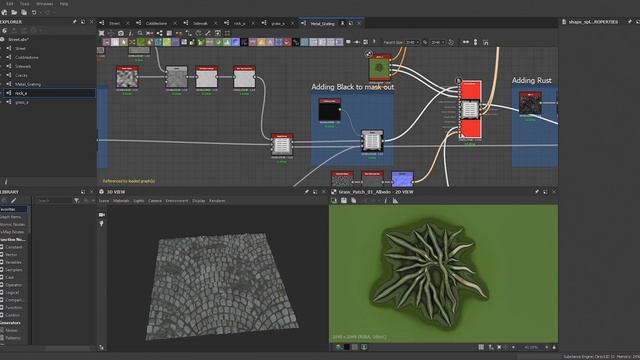Screen dimensions: 640x360
Task: Click the open folder icon in top toolbar
Action: [x=14, y=13]
